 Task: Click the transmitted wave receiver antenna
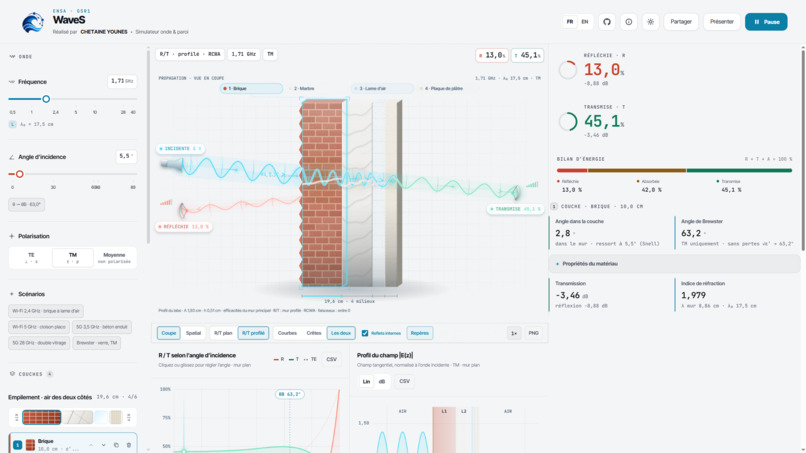[516, 193]
